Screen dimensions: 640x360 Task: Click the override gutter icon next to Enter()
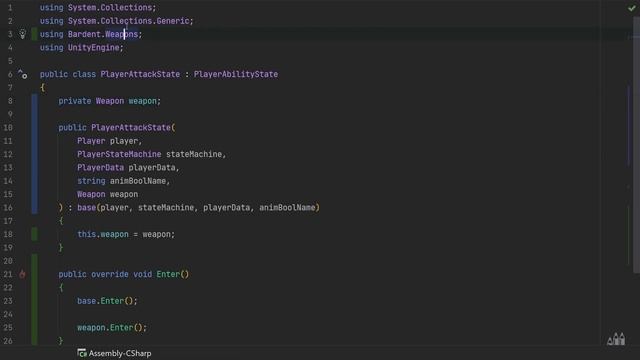point(22,274)
